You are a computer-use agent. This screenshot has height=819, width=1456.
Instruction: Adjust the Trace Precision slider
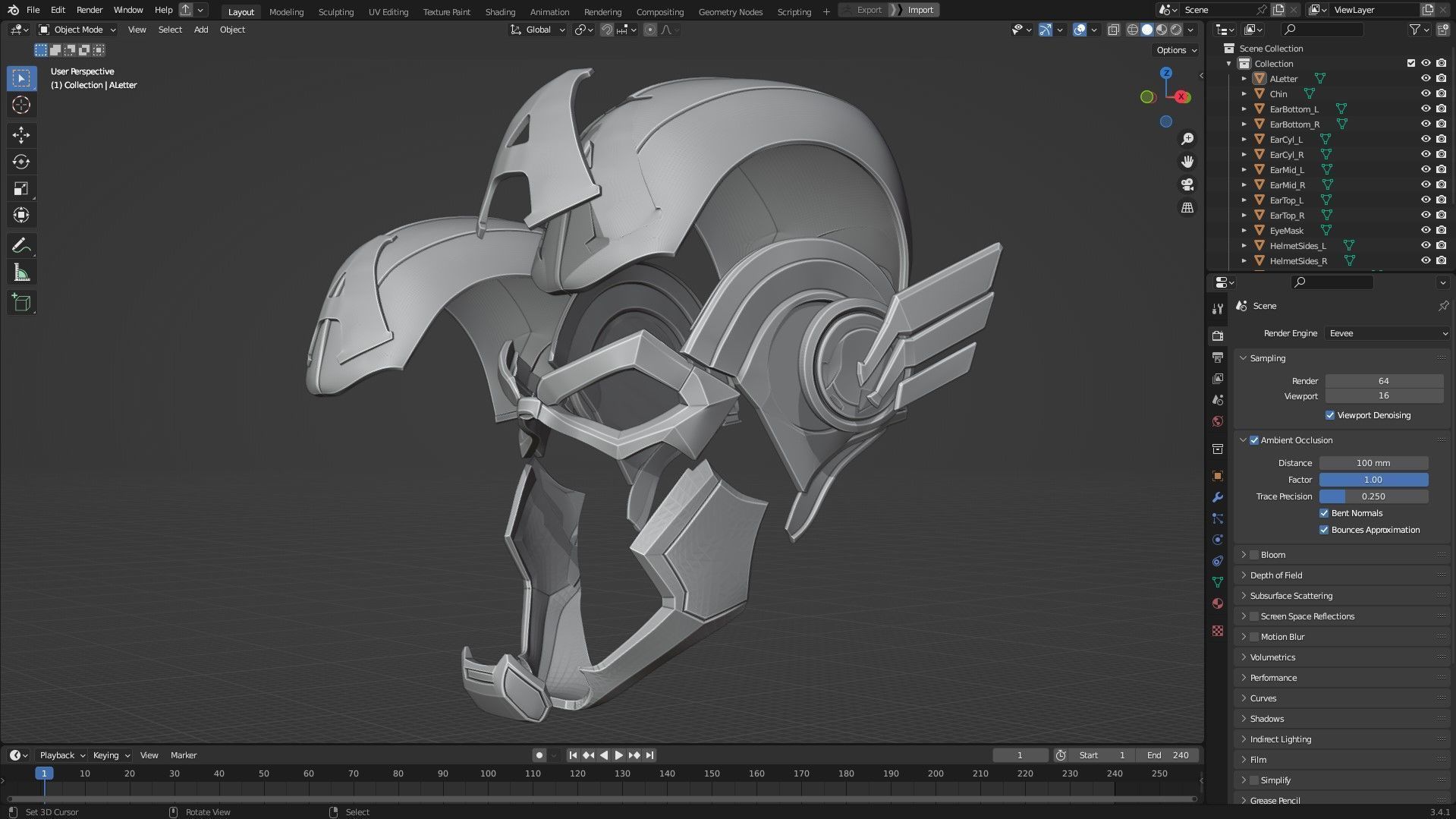(x=1373, y=496)
